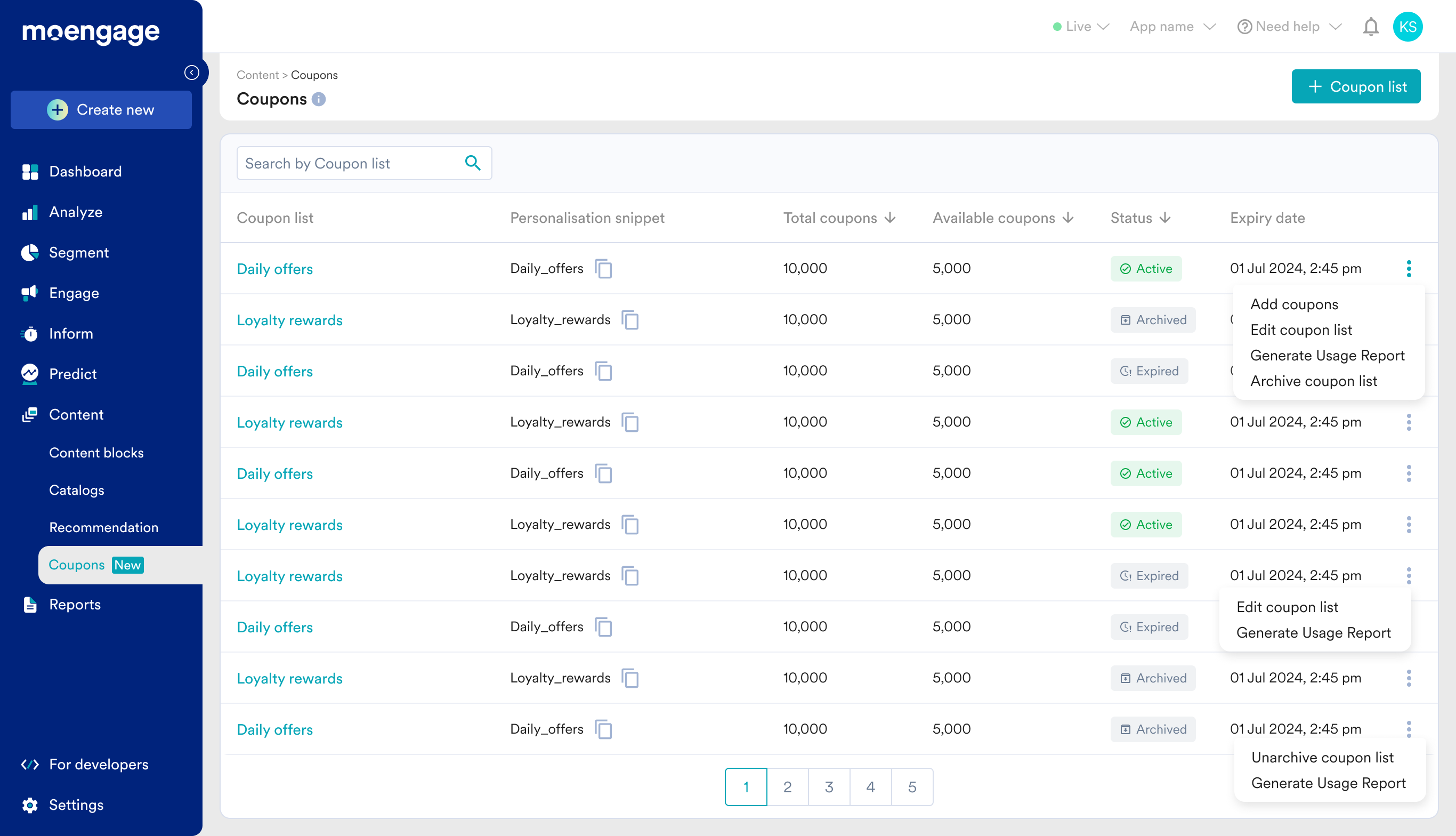Choose Unarchive coupon list option
Viewport: 1456px width, 836px height.
click(1322, 757)
